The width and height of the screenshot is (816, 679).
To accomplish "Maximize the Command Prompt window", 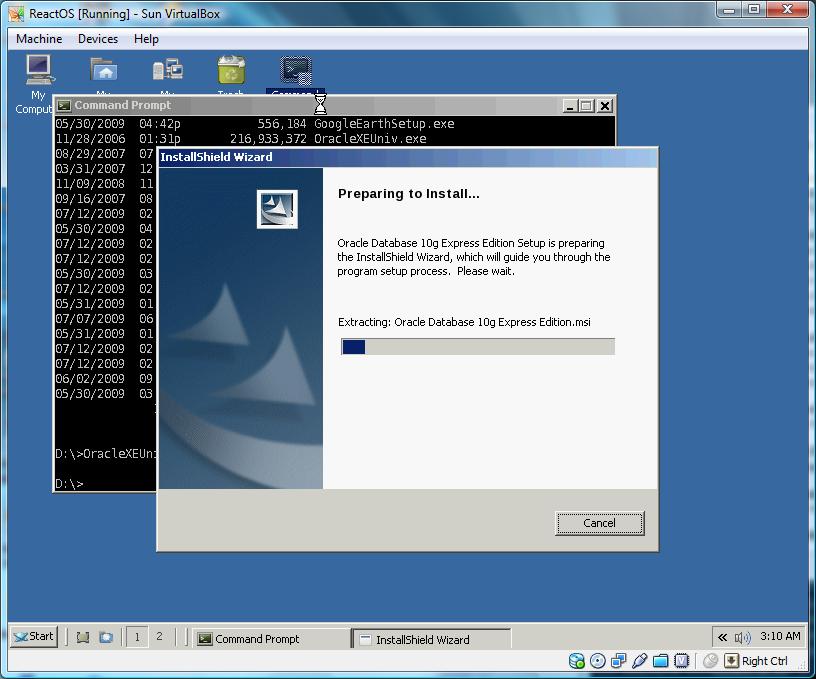I will point(586,106).
